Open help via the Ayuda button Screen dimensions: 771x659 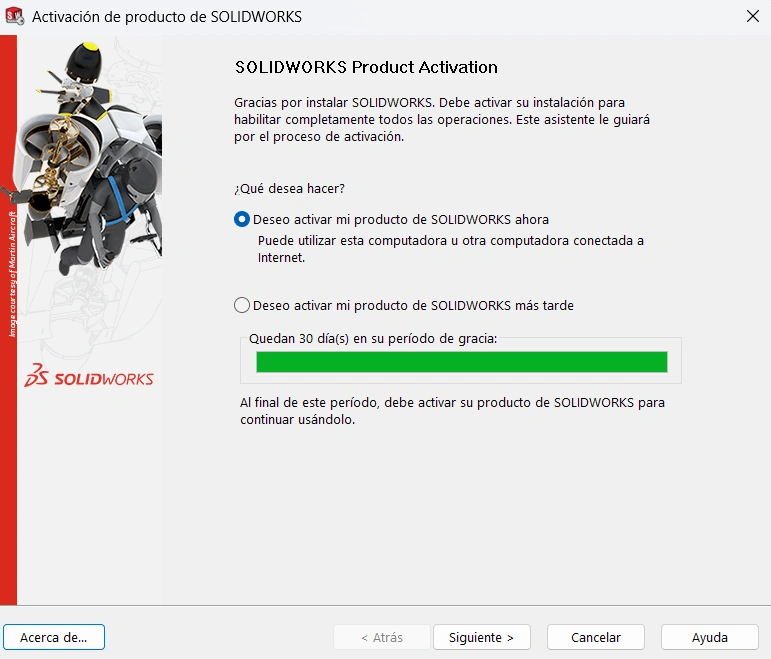tap(710, 637)
